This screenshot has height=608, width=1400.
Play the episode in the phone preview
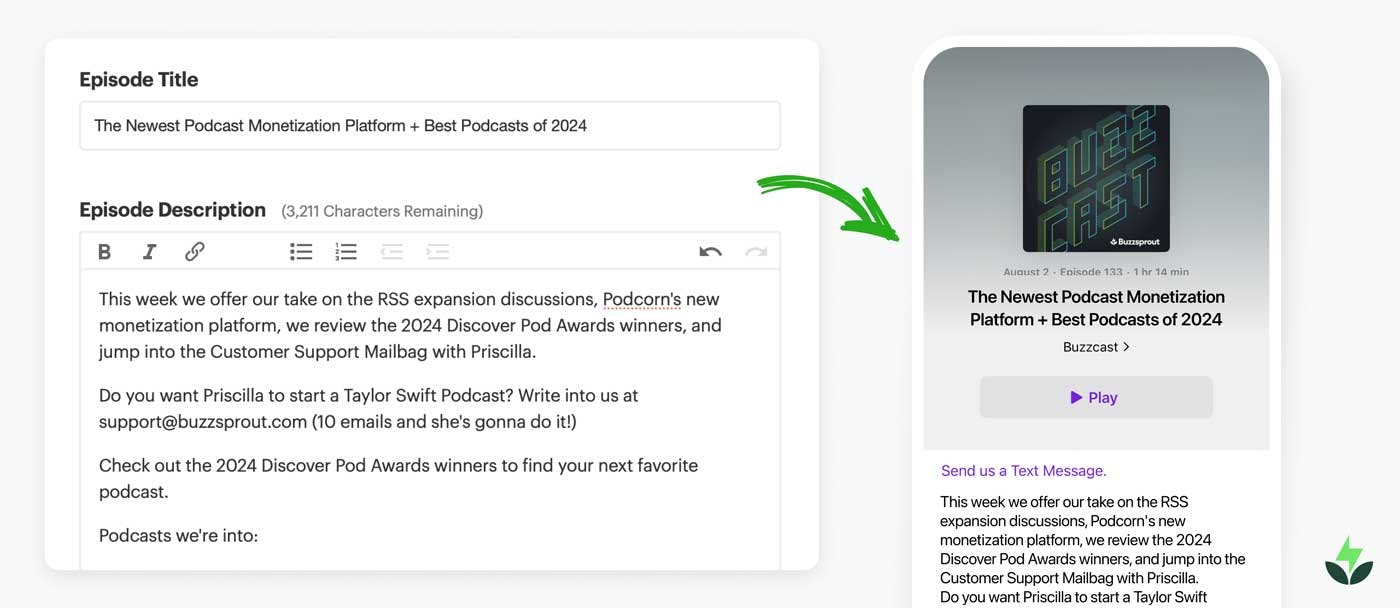1095,397
